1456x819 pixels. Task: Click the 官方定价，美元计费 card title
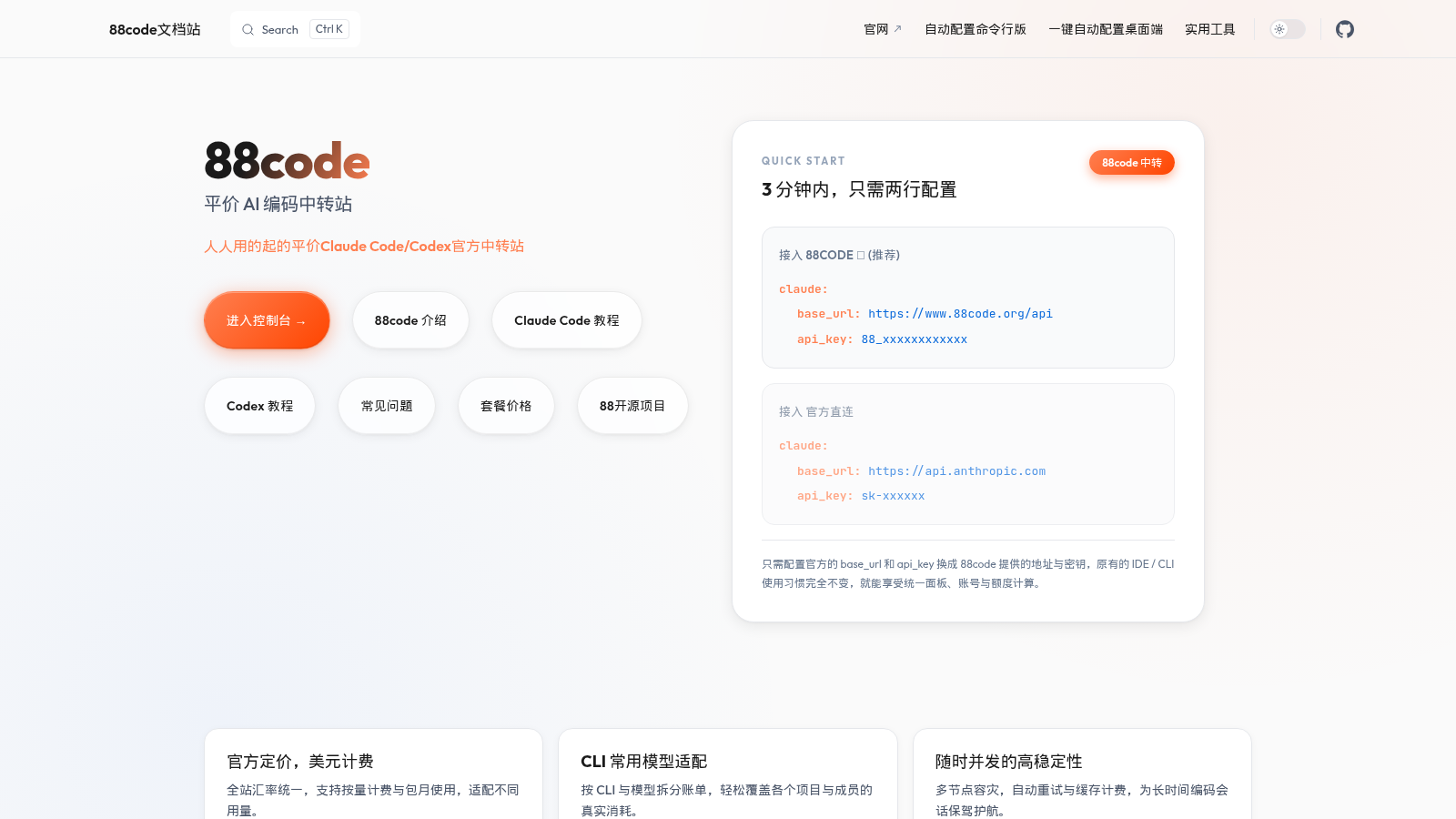pos(300,762)
